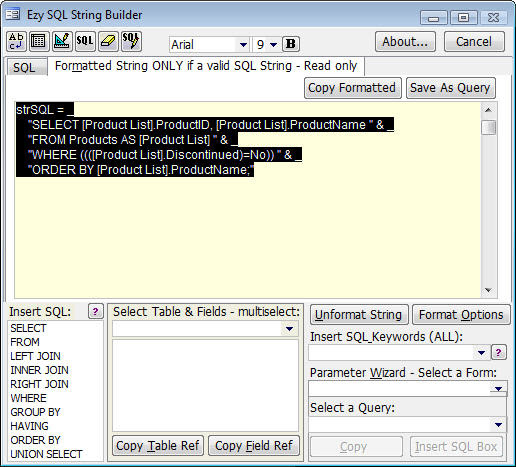Click the Copy Formatted button
The height and width of the screenshot is (467, 516).
point(353,88)
